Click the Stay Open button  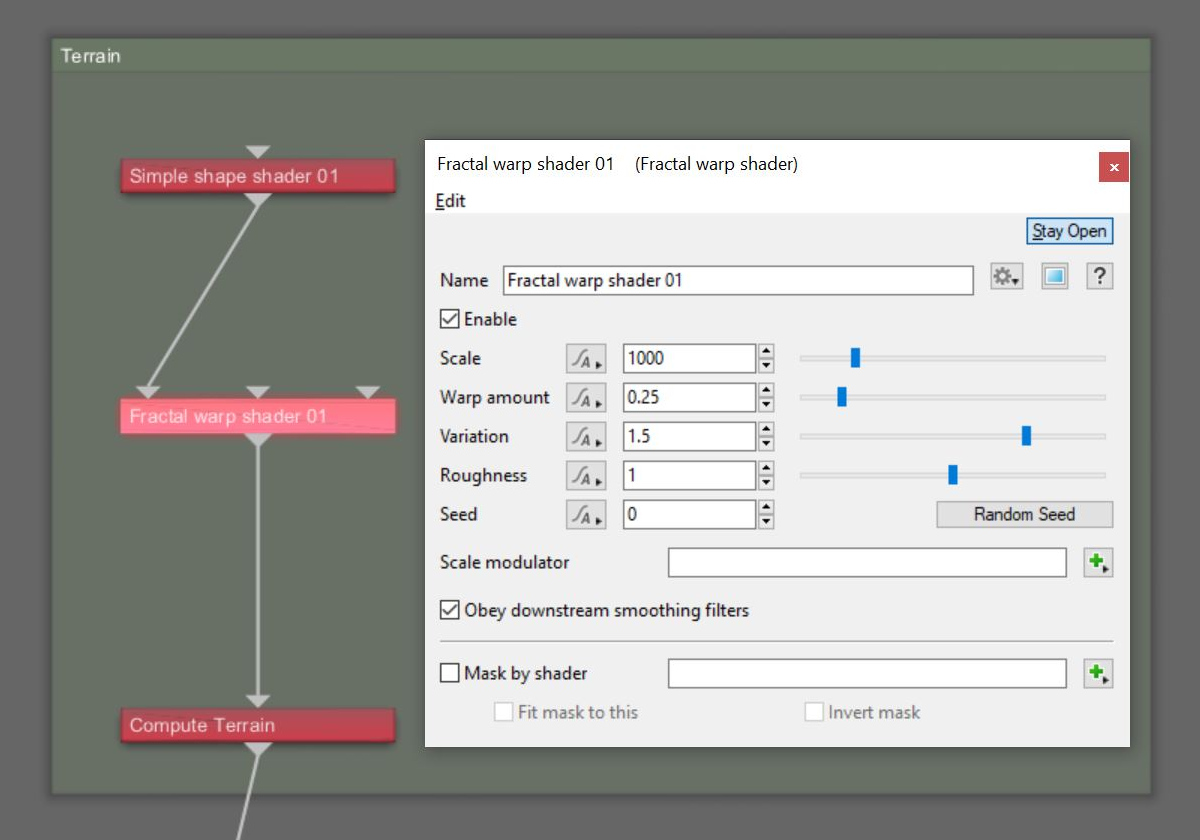pyautogui.click(x=1070, y=231)
